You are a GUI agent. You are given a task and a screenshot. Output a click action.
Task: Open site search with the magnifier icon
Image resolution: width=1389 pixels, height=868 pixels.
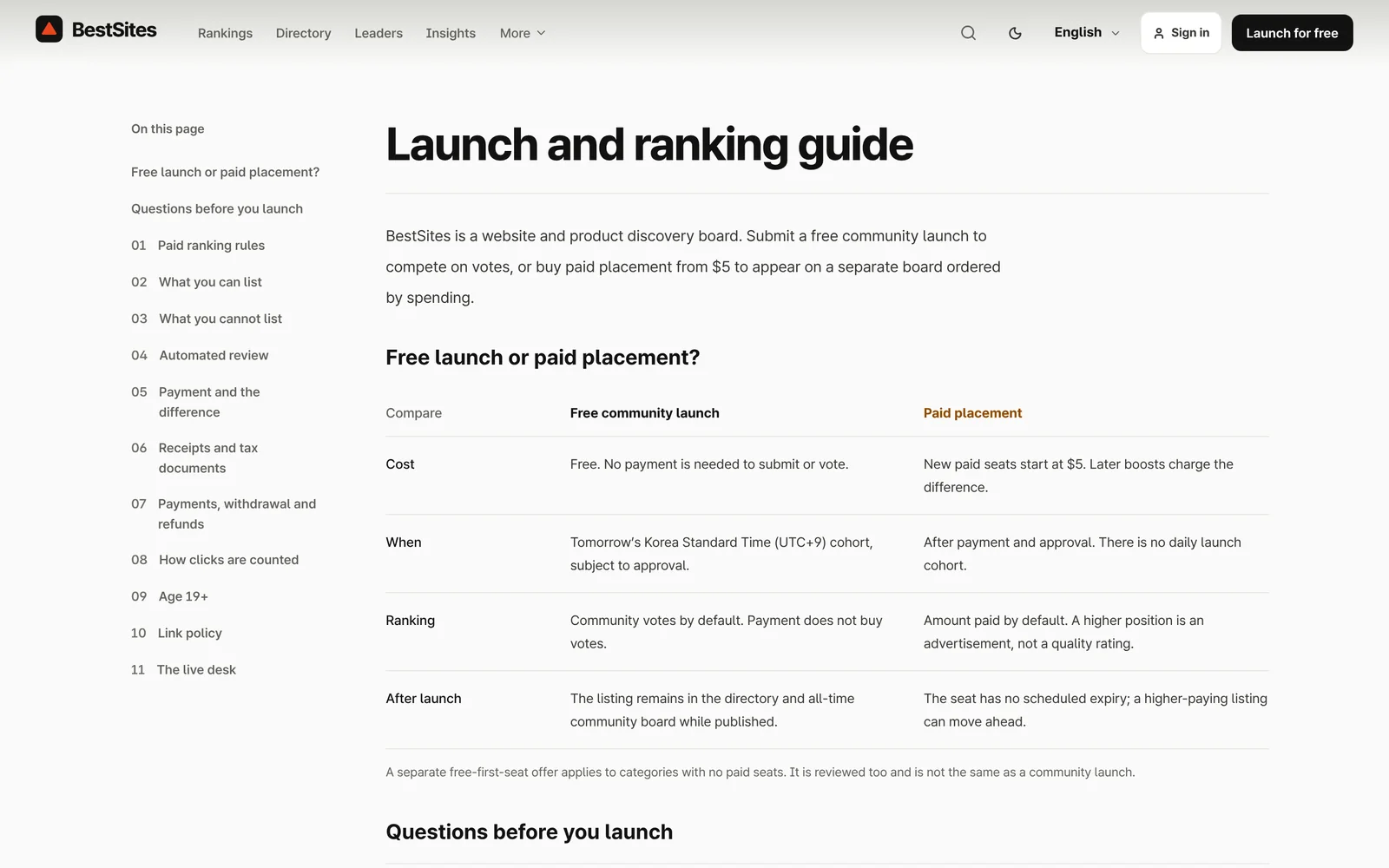(968, 33)
